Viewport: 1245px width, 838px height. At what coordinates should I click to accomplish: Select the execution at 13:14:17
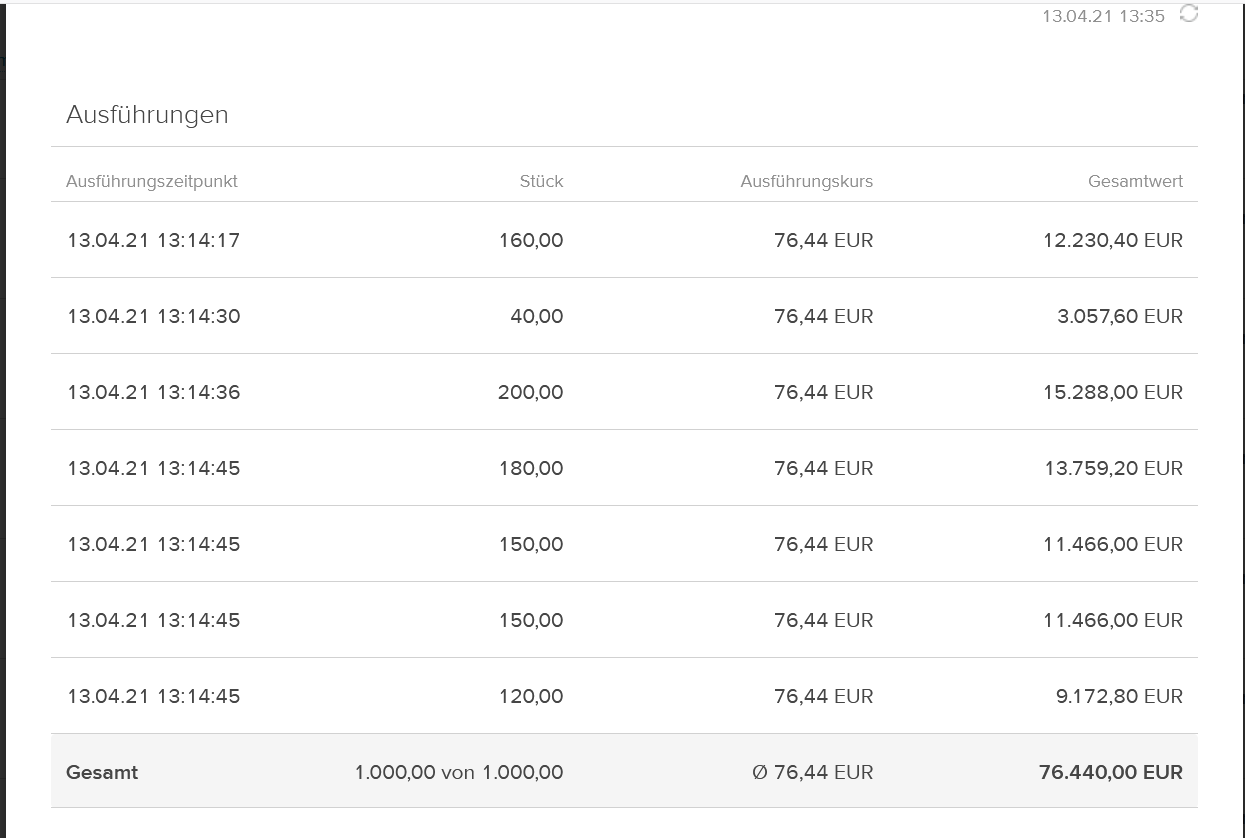tap(154, 240)
